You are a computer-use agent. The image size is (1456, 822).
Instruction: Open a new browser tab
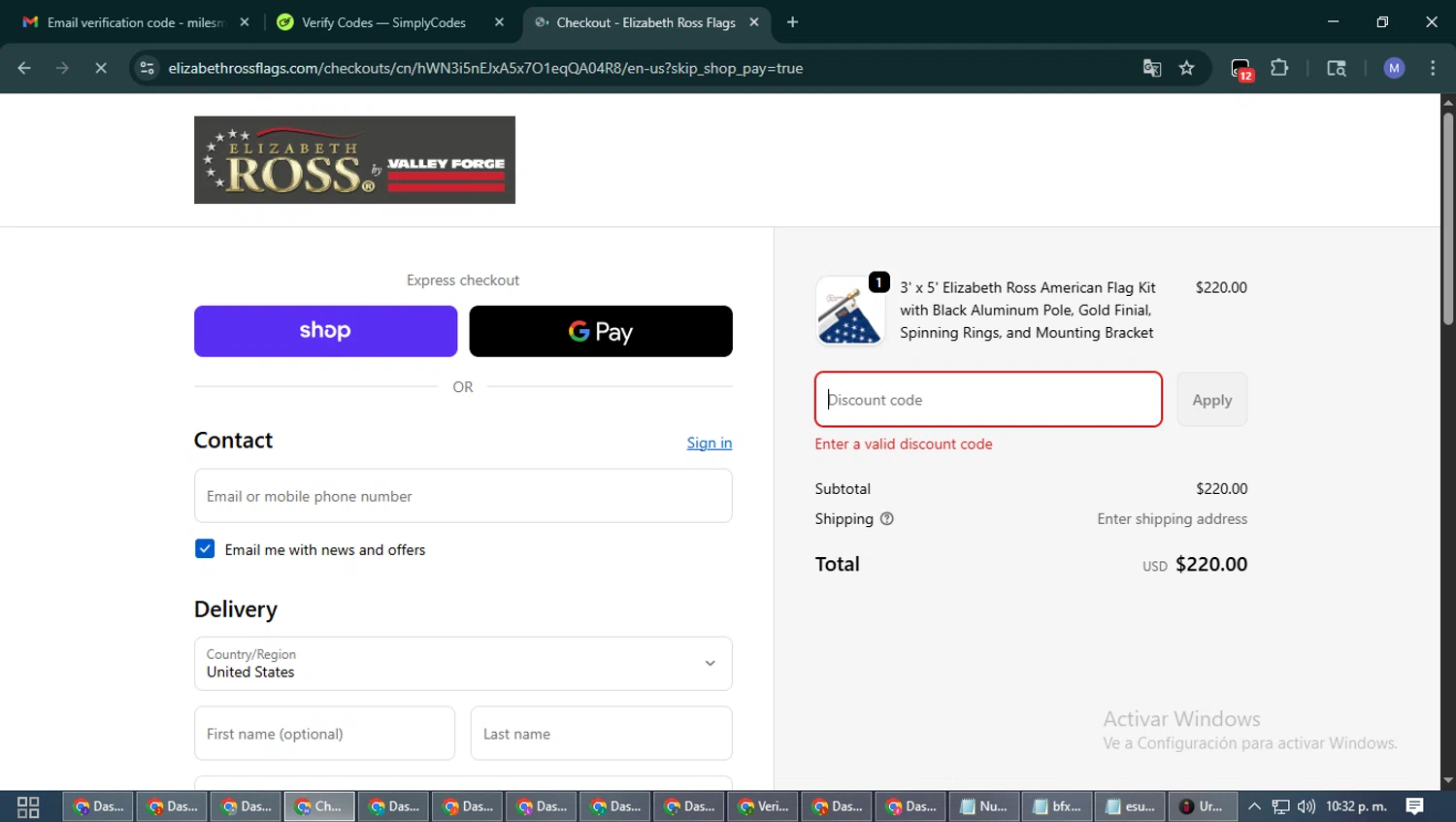pos(793,22)
